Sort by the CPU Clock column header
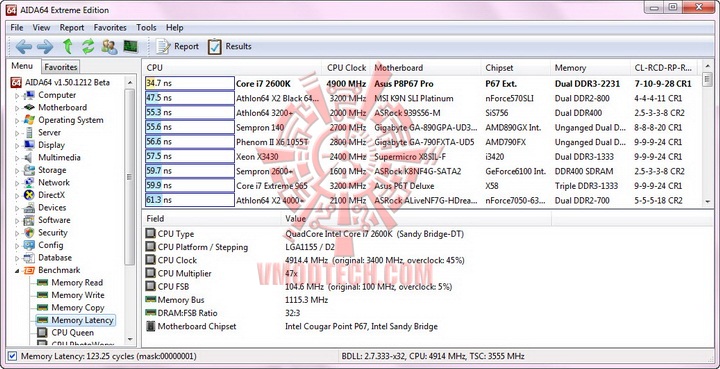Viewport: 720px width, 369px height. pos(346,67)
